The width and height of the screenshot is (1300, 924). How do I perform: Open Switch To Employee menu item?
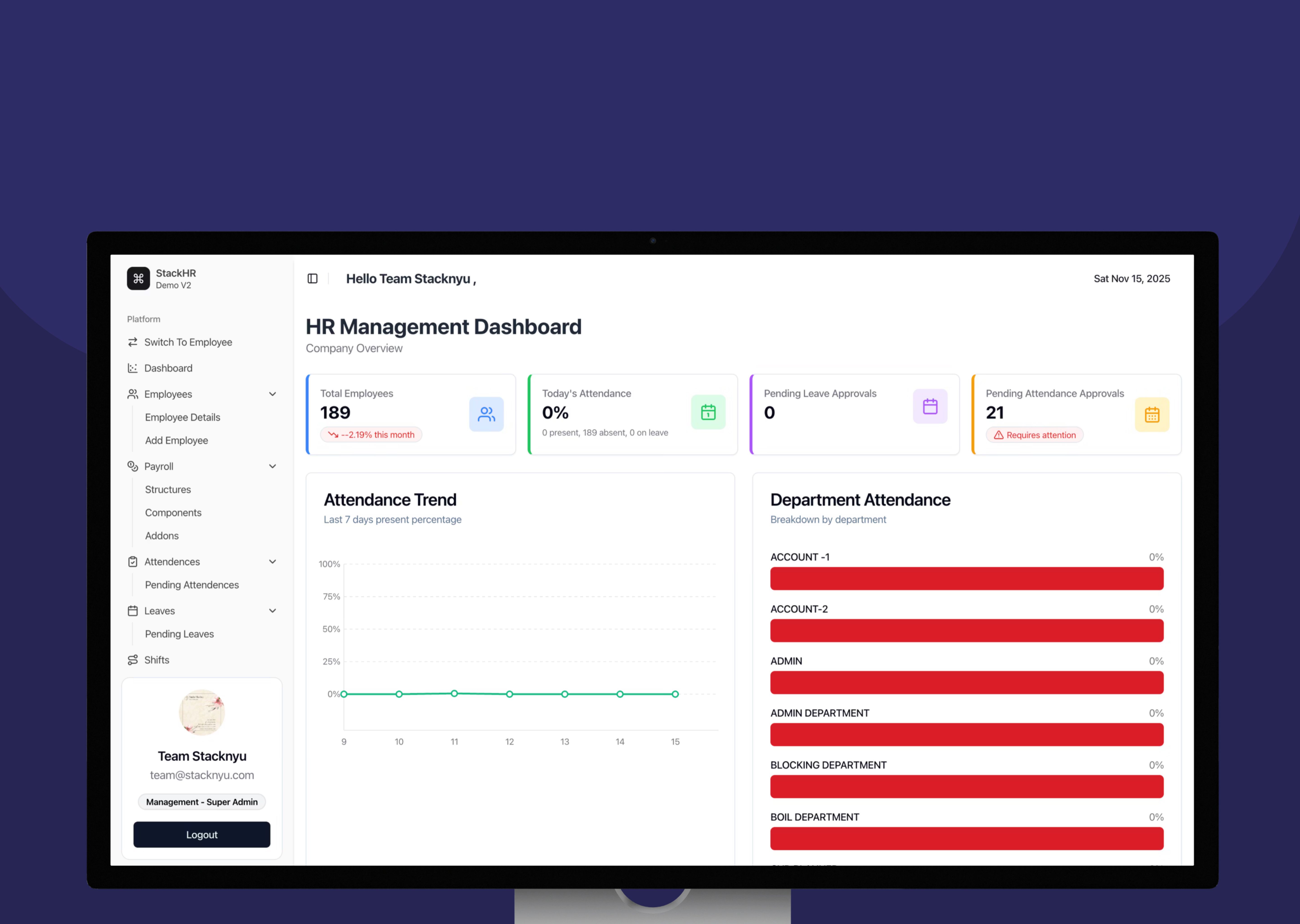(x=202, y=342)
